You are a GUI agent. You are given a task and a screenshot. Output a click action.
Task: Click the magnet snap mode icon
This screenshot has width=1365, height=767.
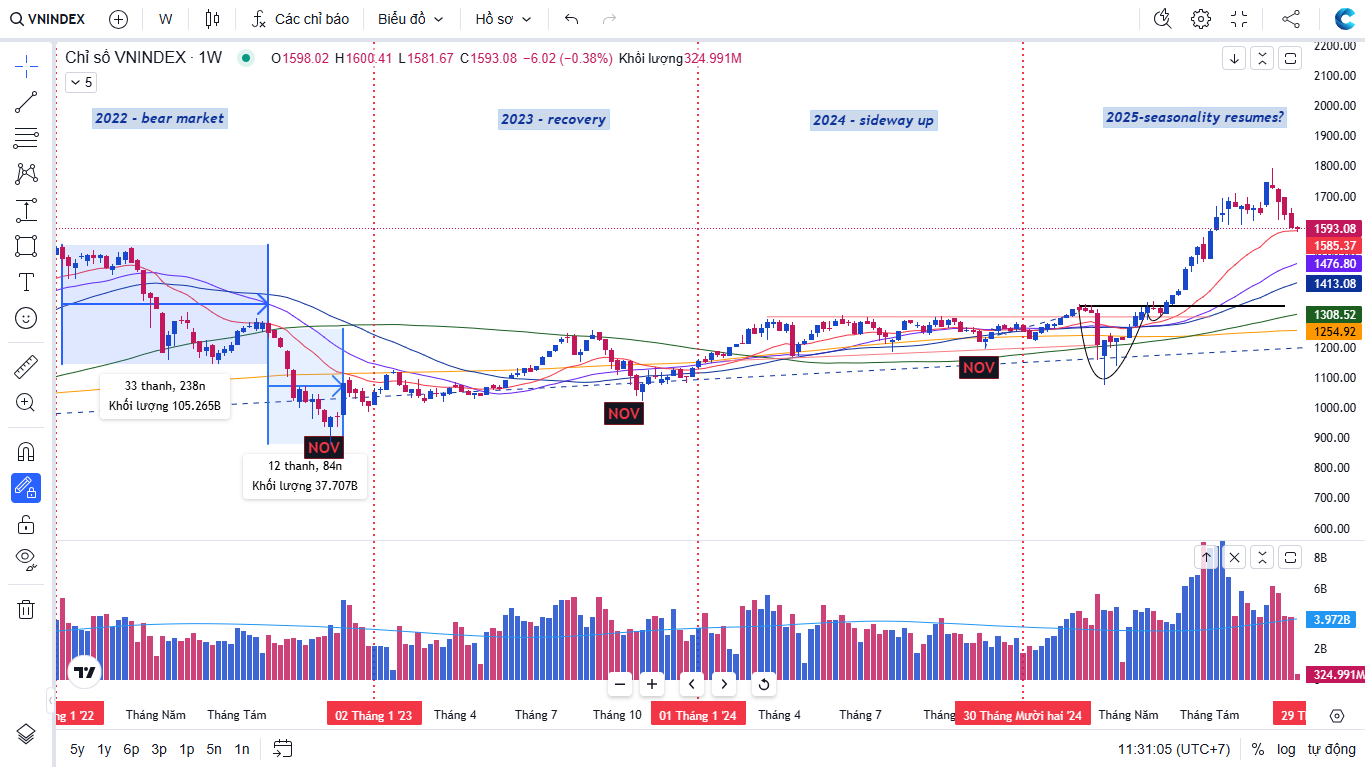(26, 451)
